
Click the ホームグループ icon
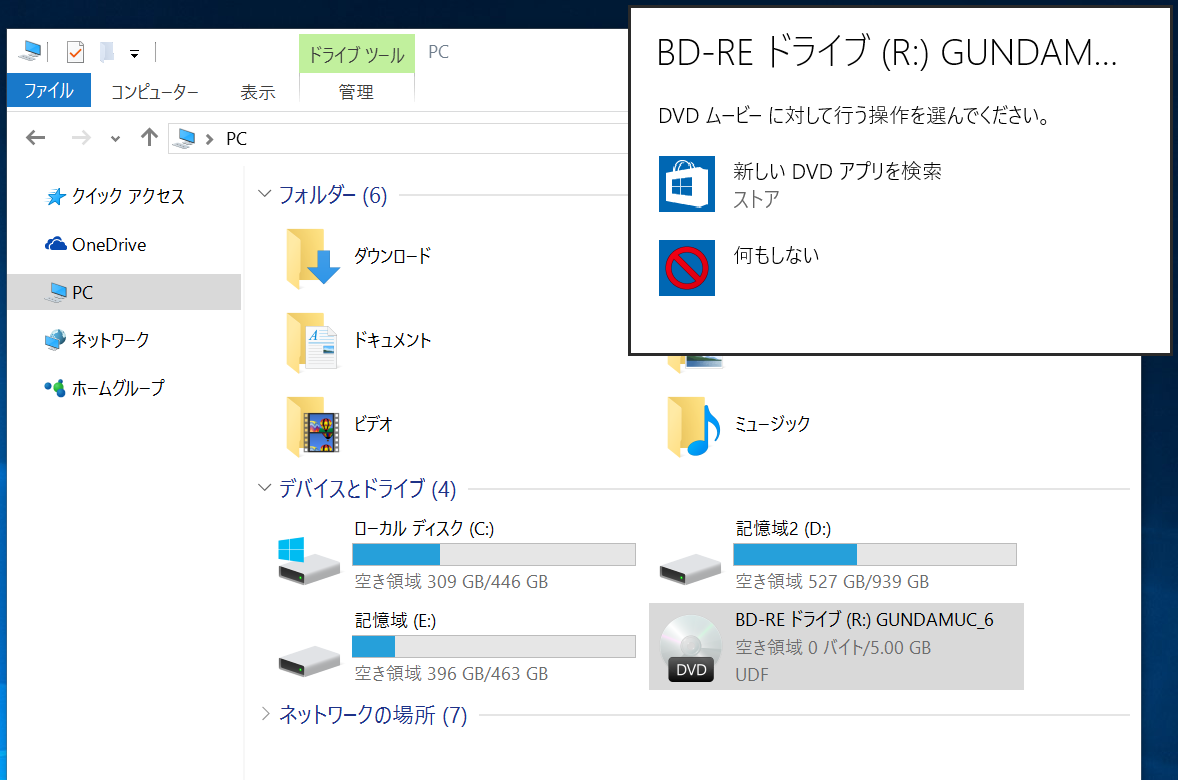(x=55, y=388)
